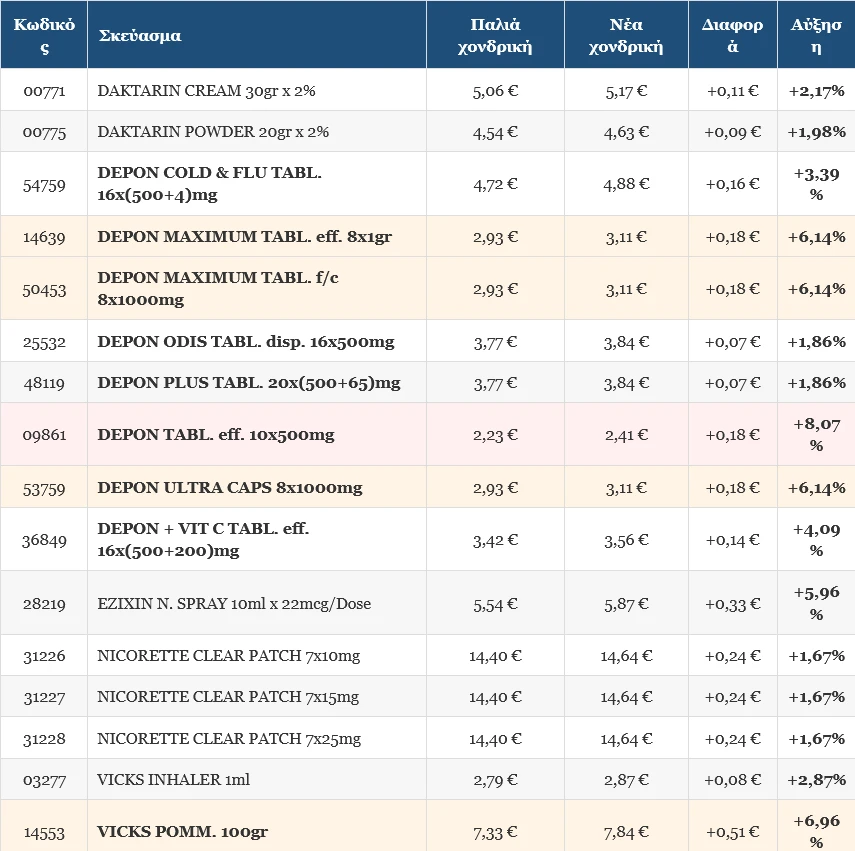Select NICORETTE CLEAR PATCH 7x25mg name

[x=229, y=739]
